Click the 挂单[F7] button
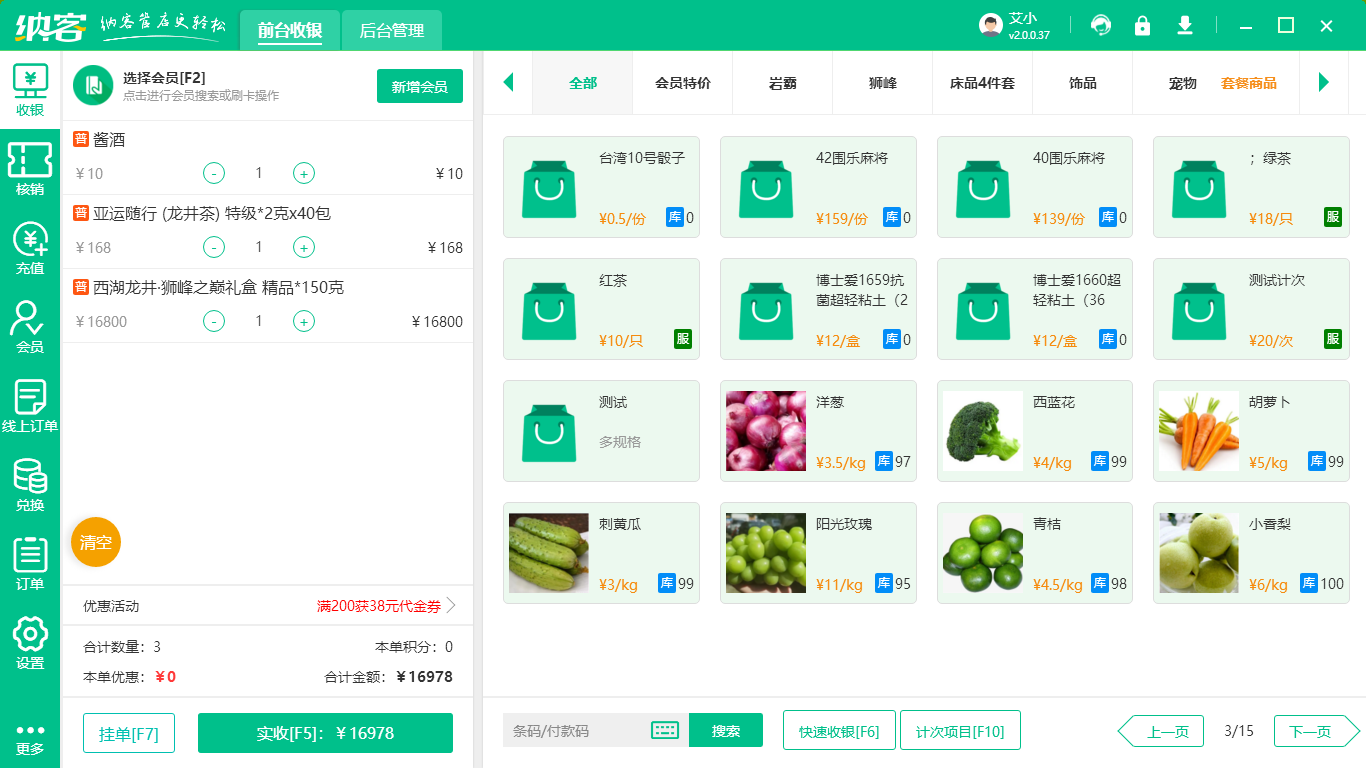Screen dimensions: 1366x768 click(x=129, y=733)
